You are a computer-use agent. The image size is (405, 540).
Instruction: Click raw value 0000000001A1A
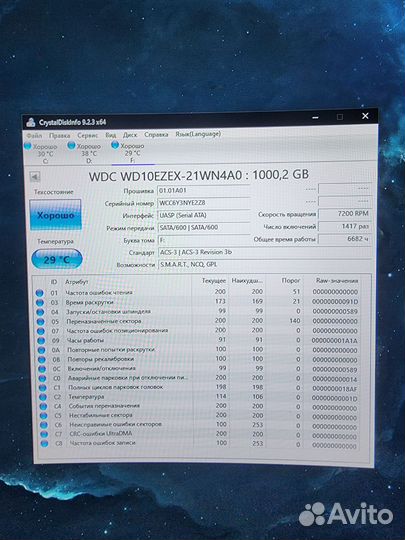click(x=335, y=341)
